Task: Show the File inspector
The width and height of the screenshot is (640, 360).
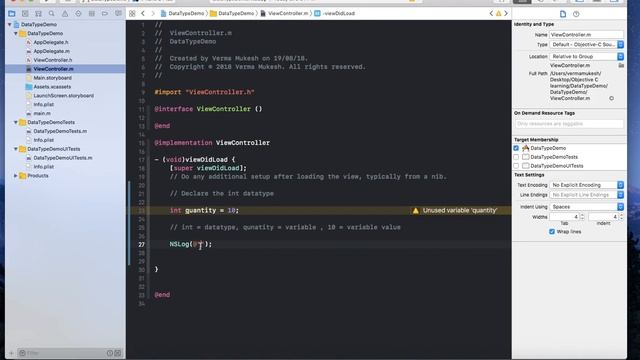Action: click(563, 14)
